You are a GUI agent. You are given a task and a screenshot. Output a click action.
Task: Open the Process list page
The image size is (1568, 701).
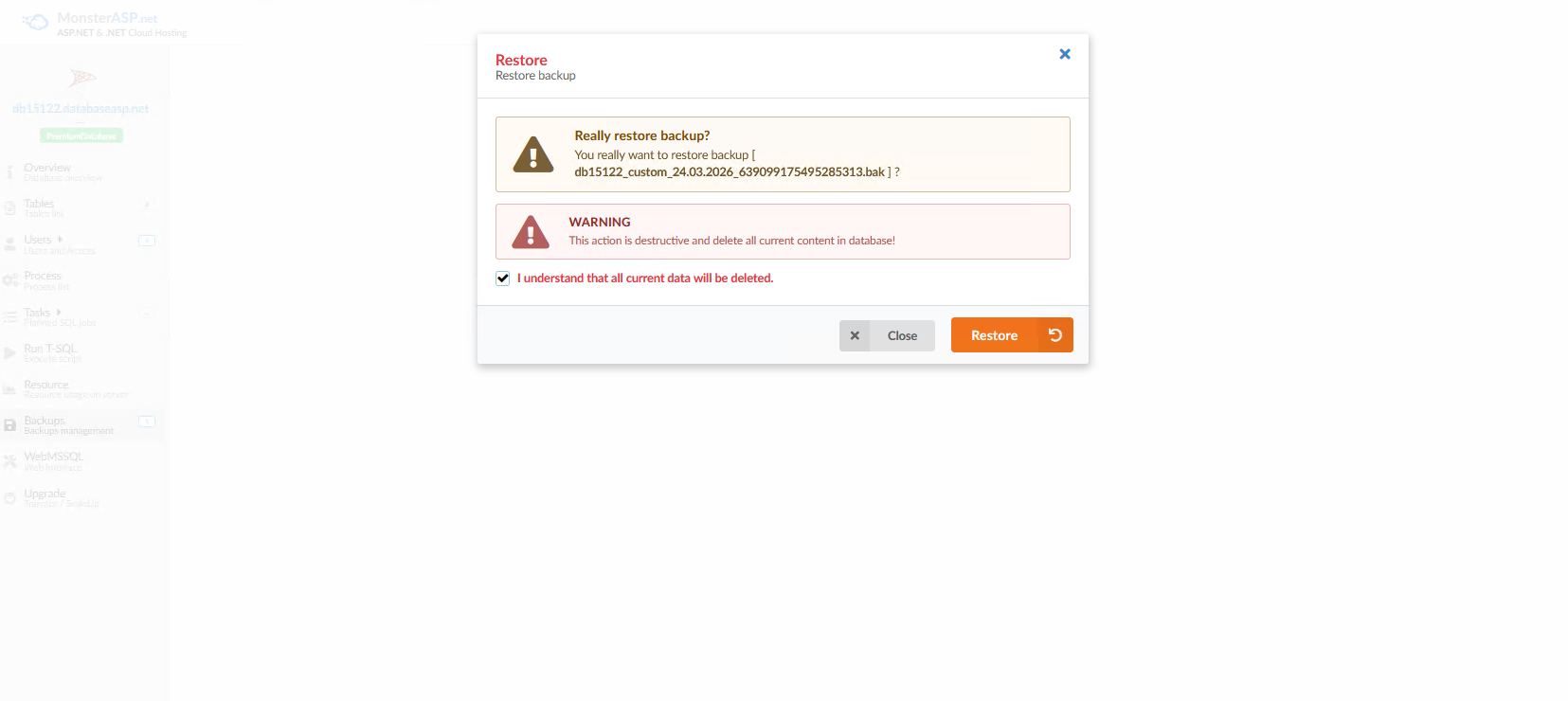[42, 279]
